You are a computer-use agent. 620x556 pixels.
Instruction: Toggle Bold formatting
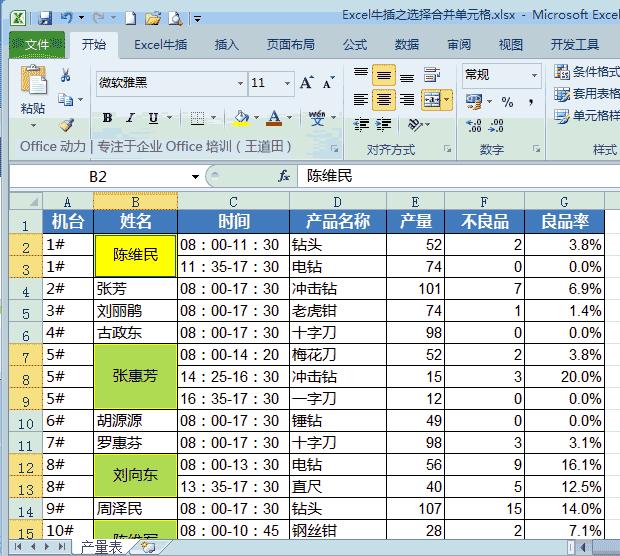[x=107, y=118]
